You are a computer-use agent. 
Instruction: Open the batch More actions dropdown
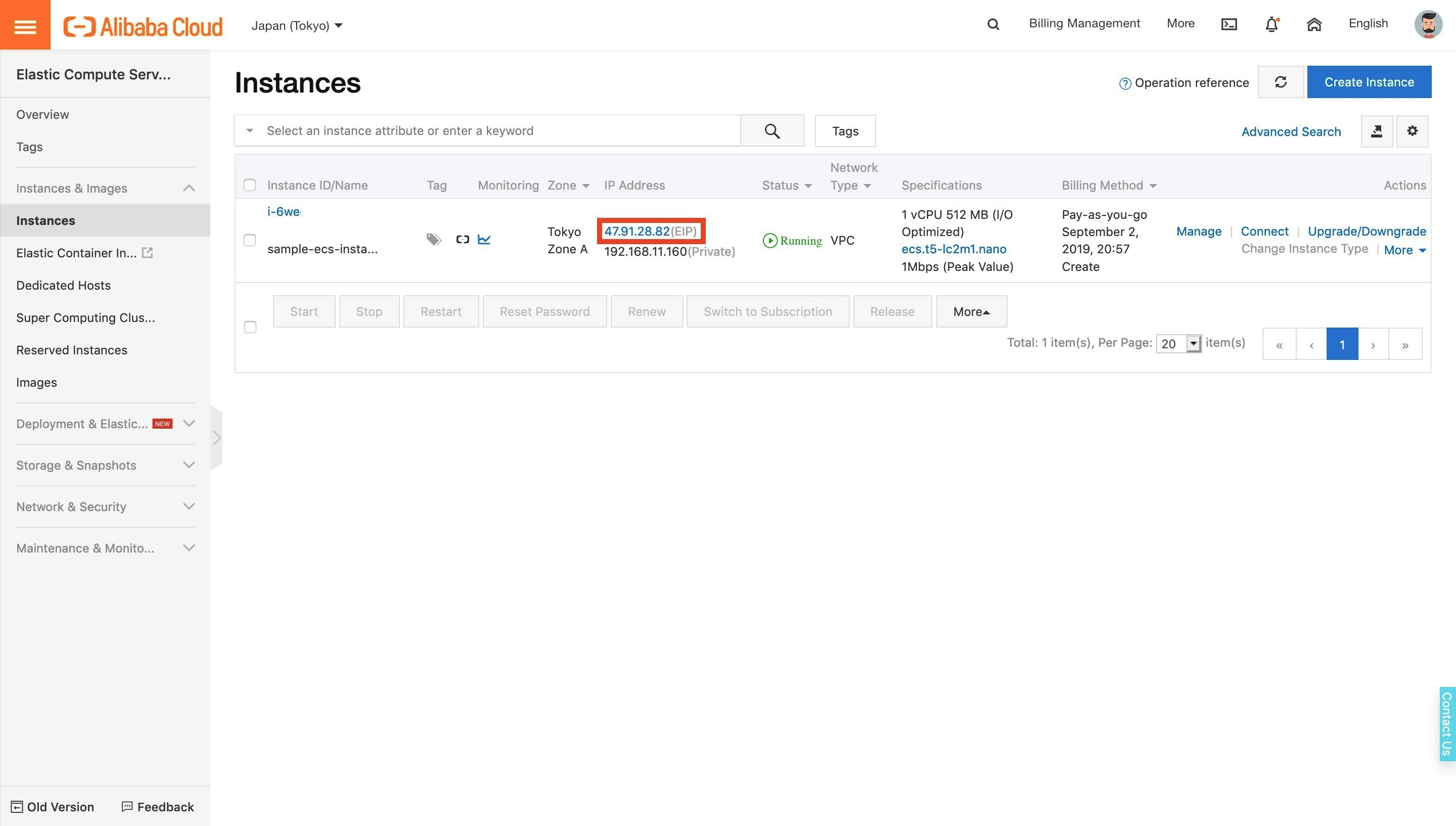tap(971, 311)
